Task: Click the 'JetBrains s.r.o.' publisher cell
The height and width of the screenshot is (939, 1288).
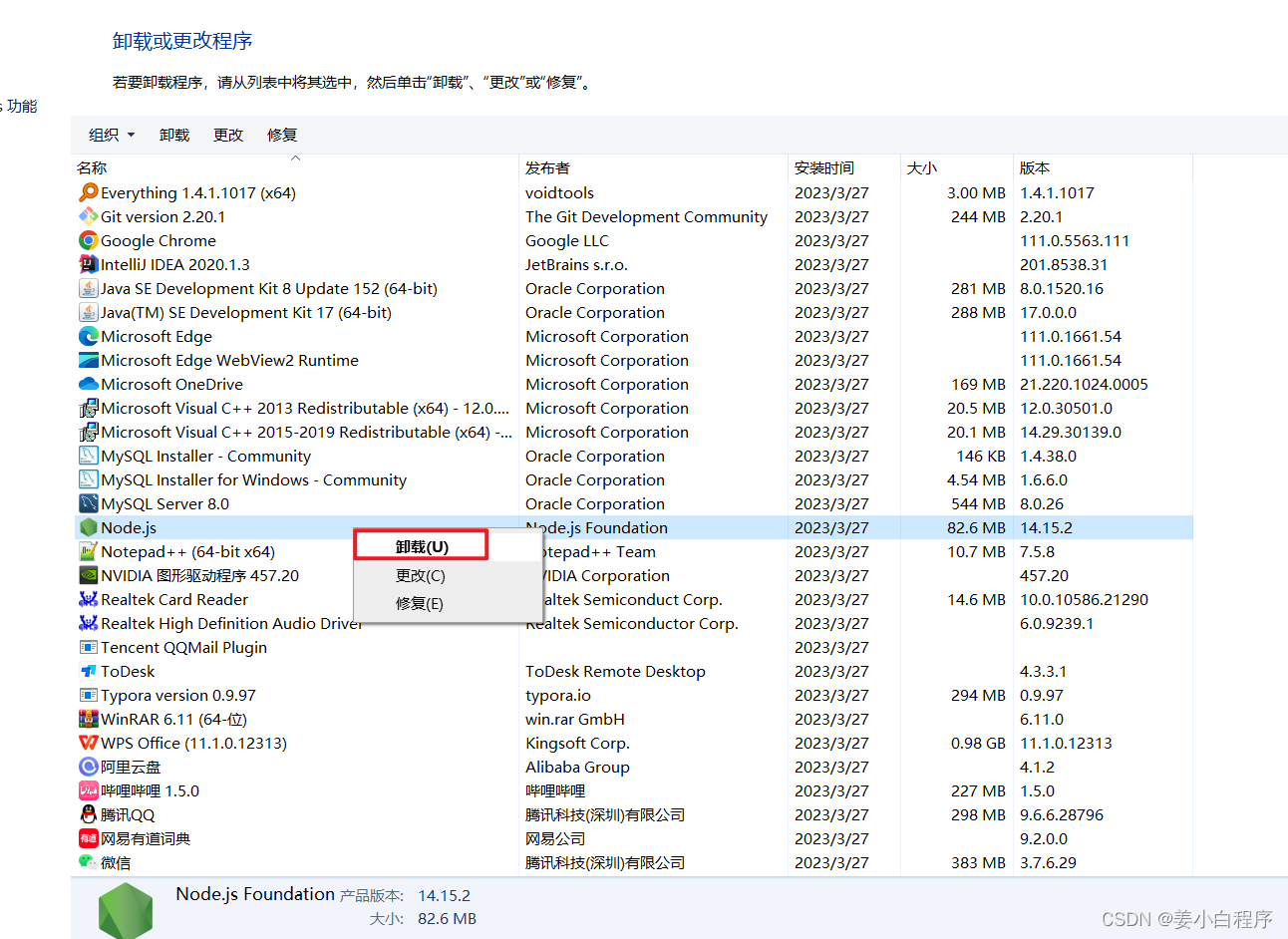Action: point(576,264)
